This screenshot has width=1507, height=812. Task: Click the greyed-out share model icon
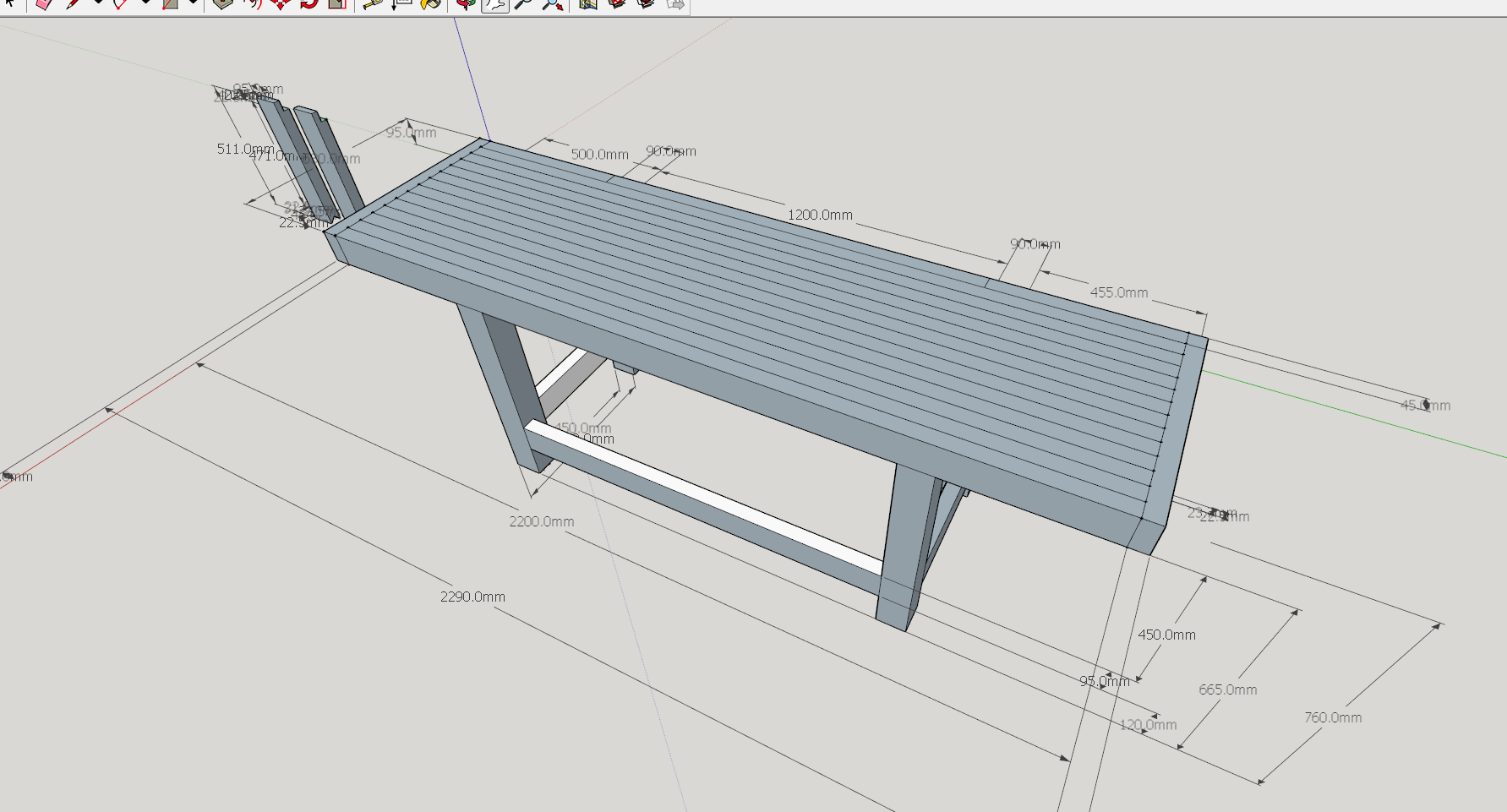(674, 3)
